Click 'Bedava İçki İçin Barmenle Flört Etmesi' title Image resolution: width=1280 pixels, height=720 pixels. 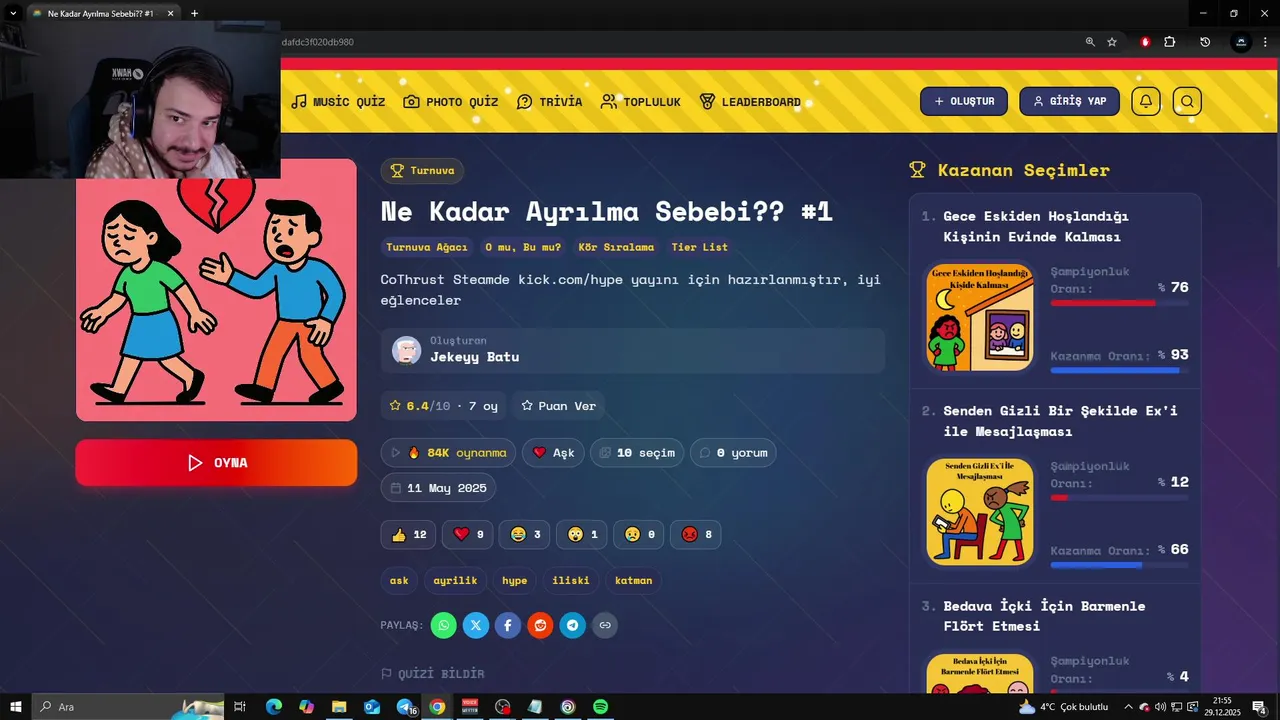click(x=1045, y=616)
